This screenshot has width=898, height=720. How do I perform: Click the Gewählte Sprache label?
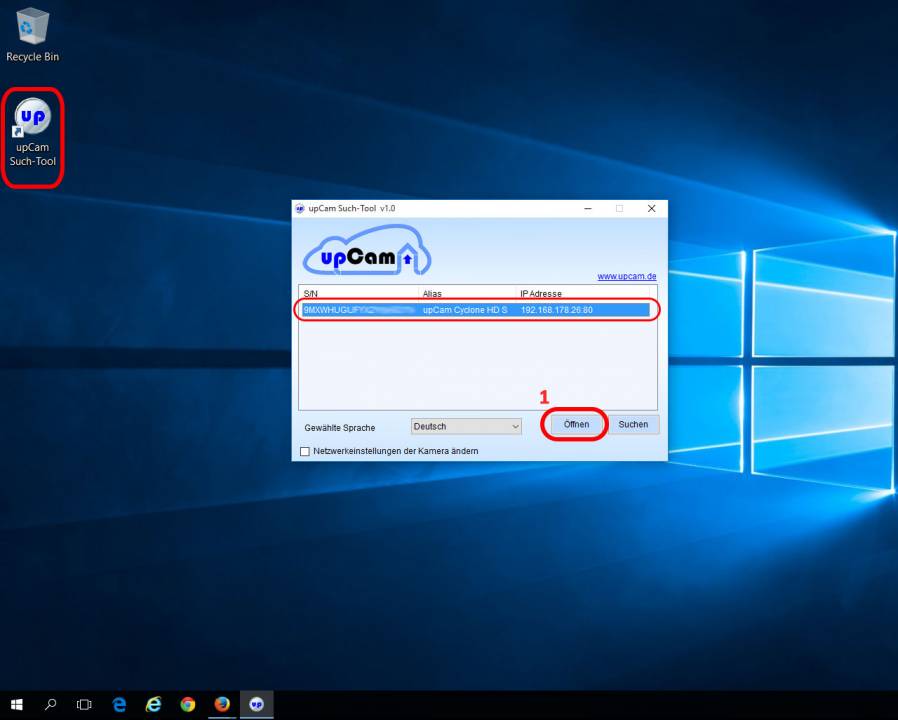340,428
